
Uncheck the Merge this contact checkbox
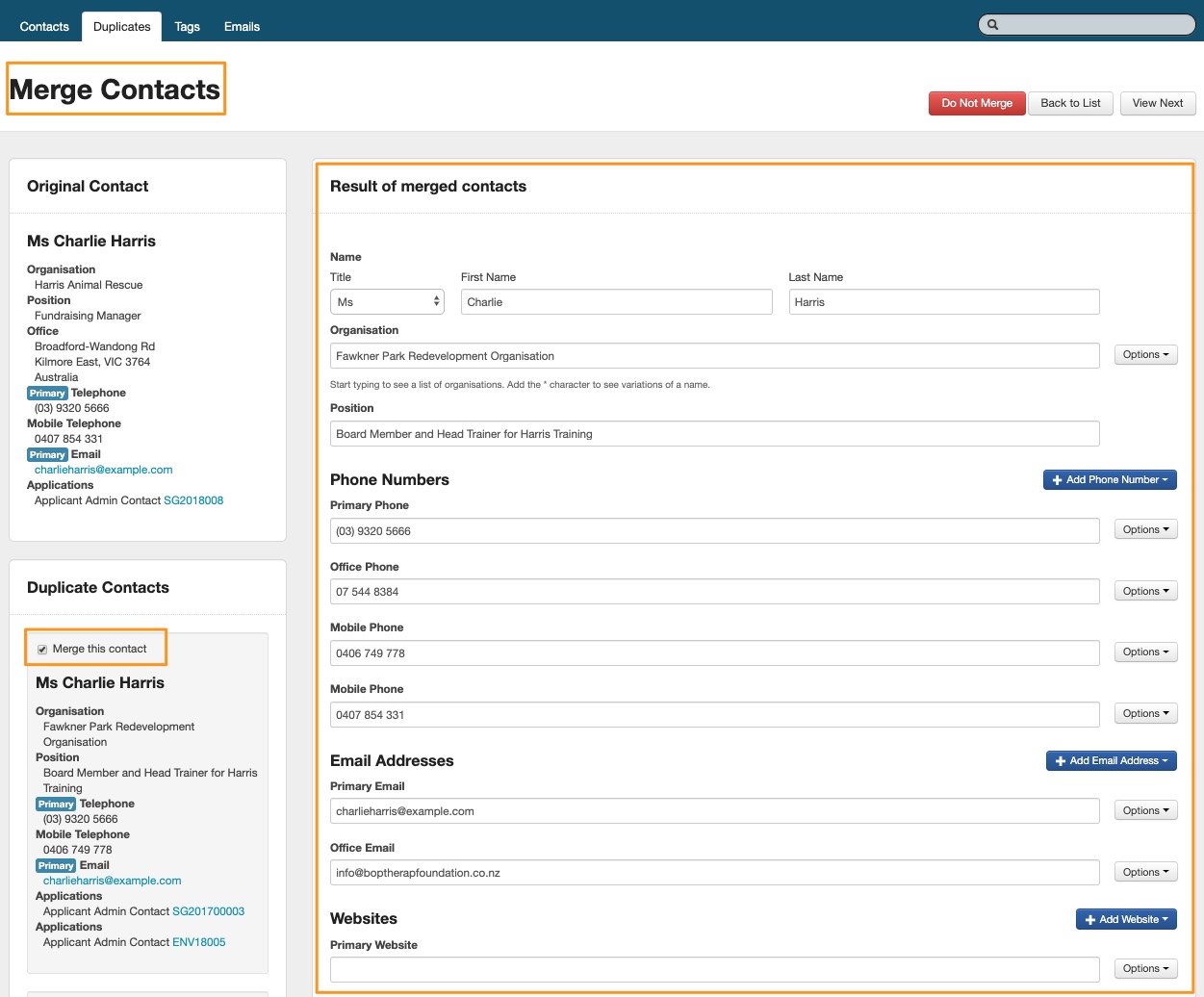[42, 650]
